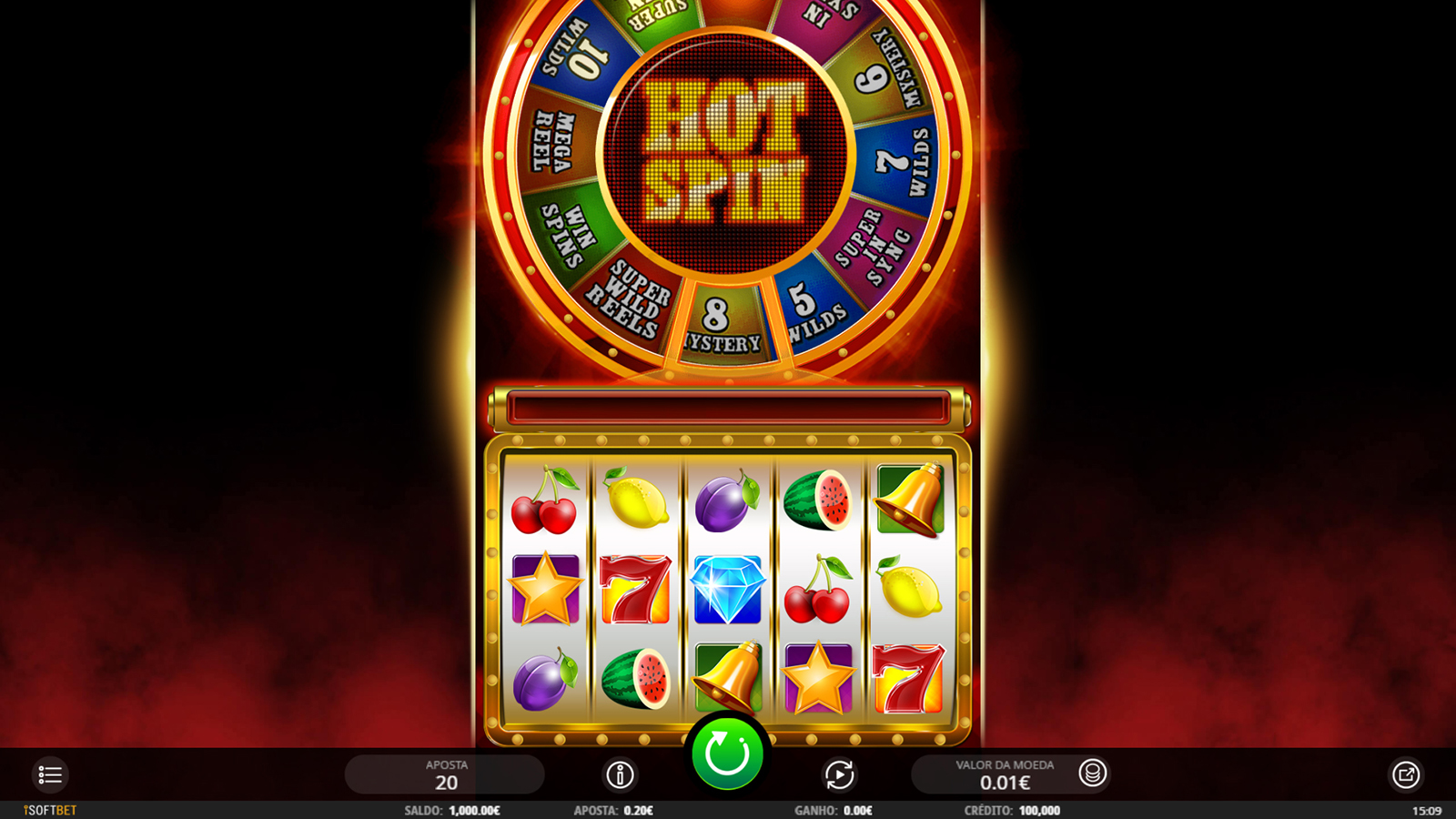Open the Valor da Moeda selector

[x=1006, y=774]
